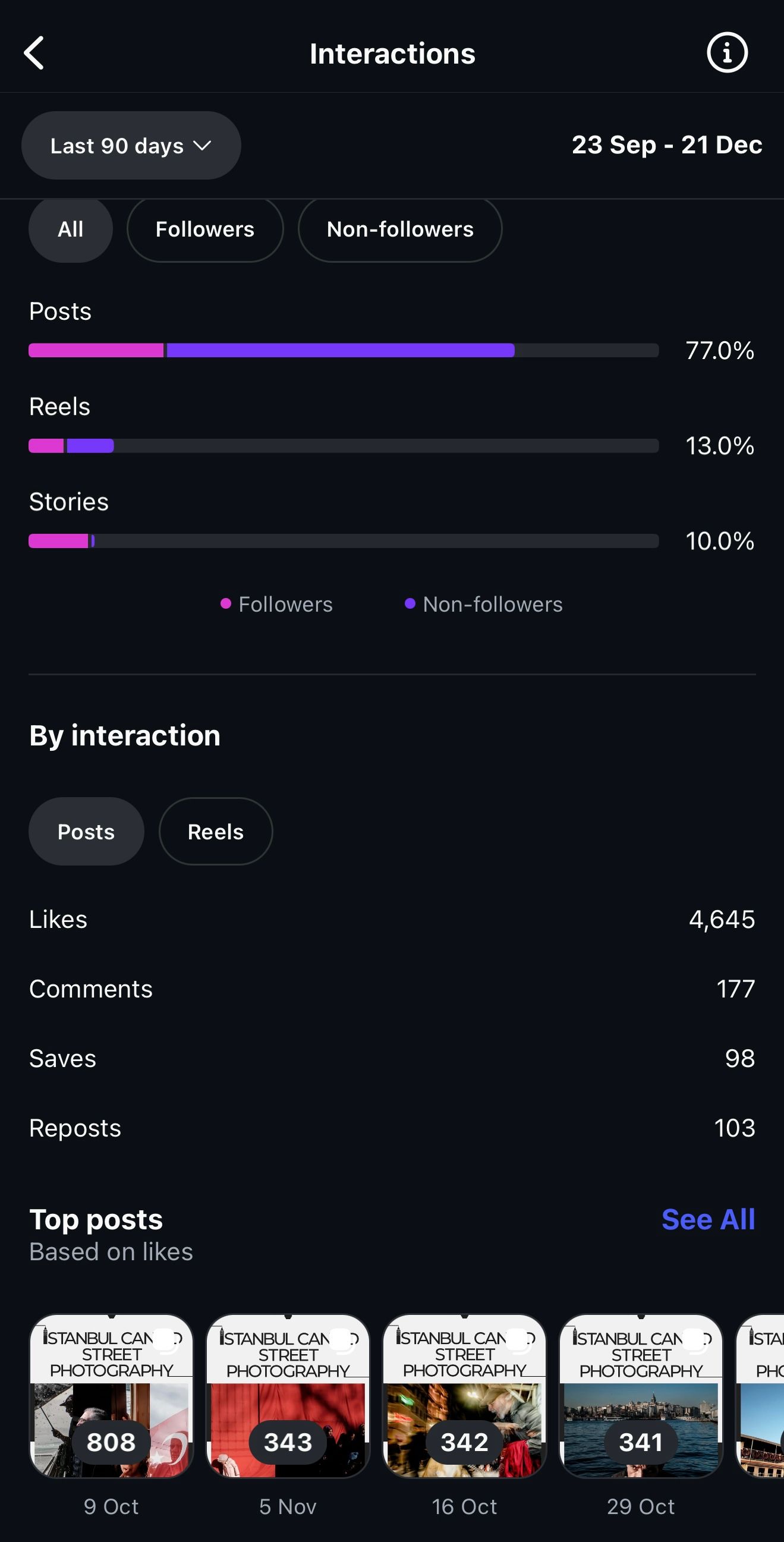The height and width of the screenshot is (1542, 784).
Task: Tap the Posts interactions progress bar
Action: pos(344,350)
